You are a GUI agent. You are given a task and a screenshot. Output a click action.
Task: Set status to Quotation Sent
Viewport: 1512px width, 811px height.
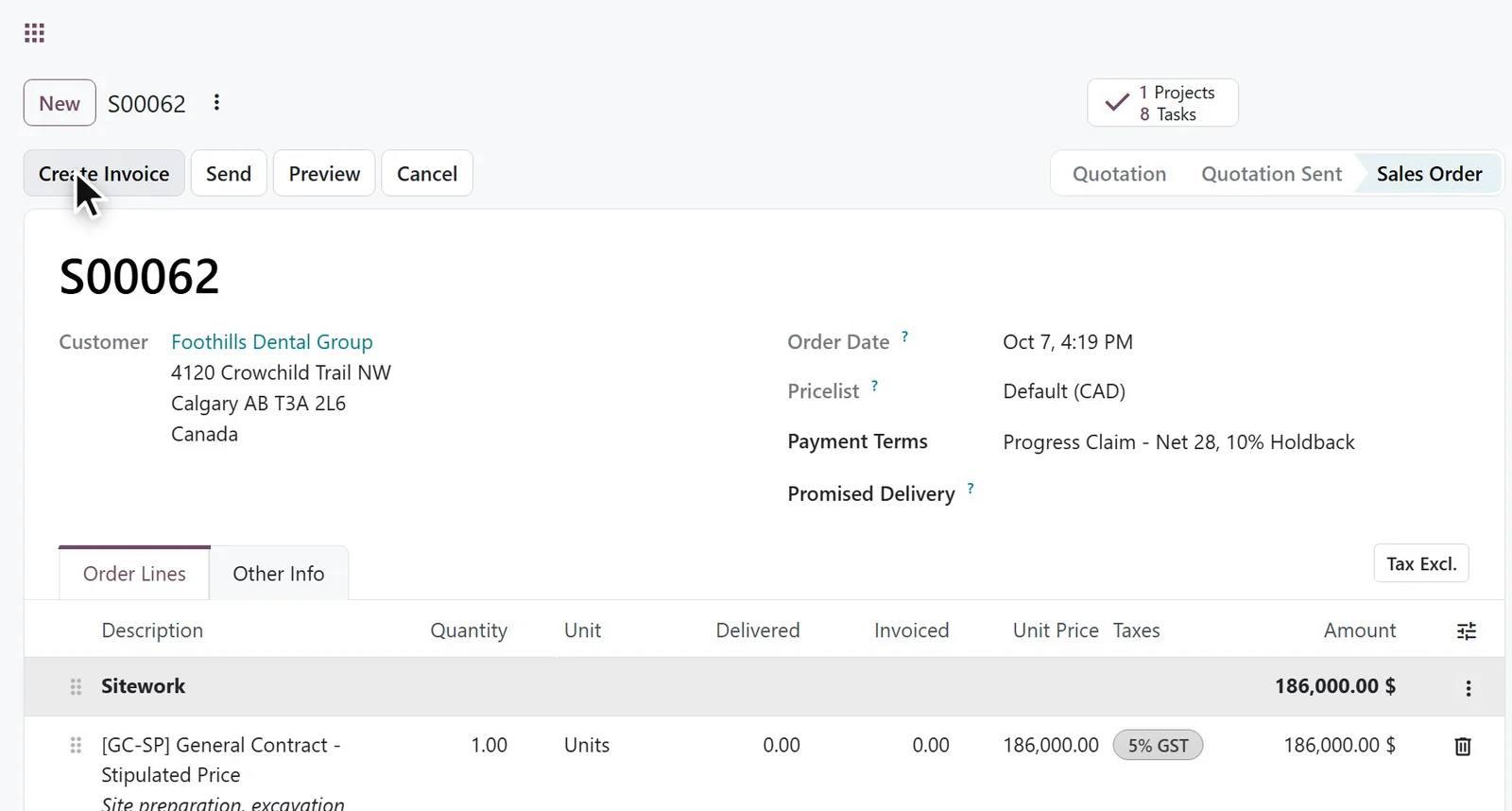[1271, 174]
